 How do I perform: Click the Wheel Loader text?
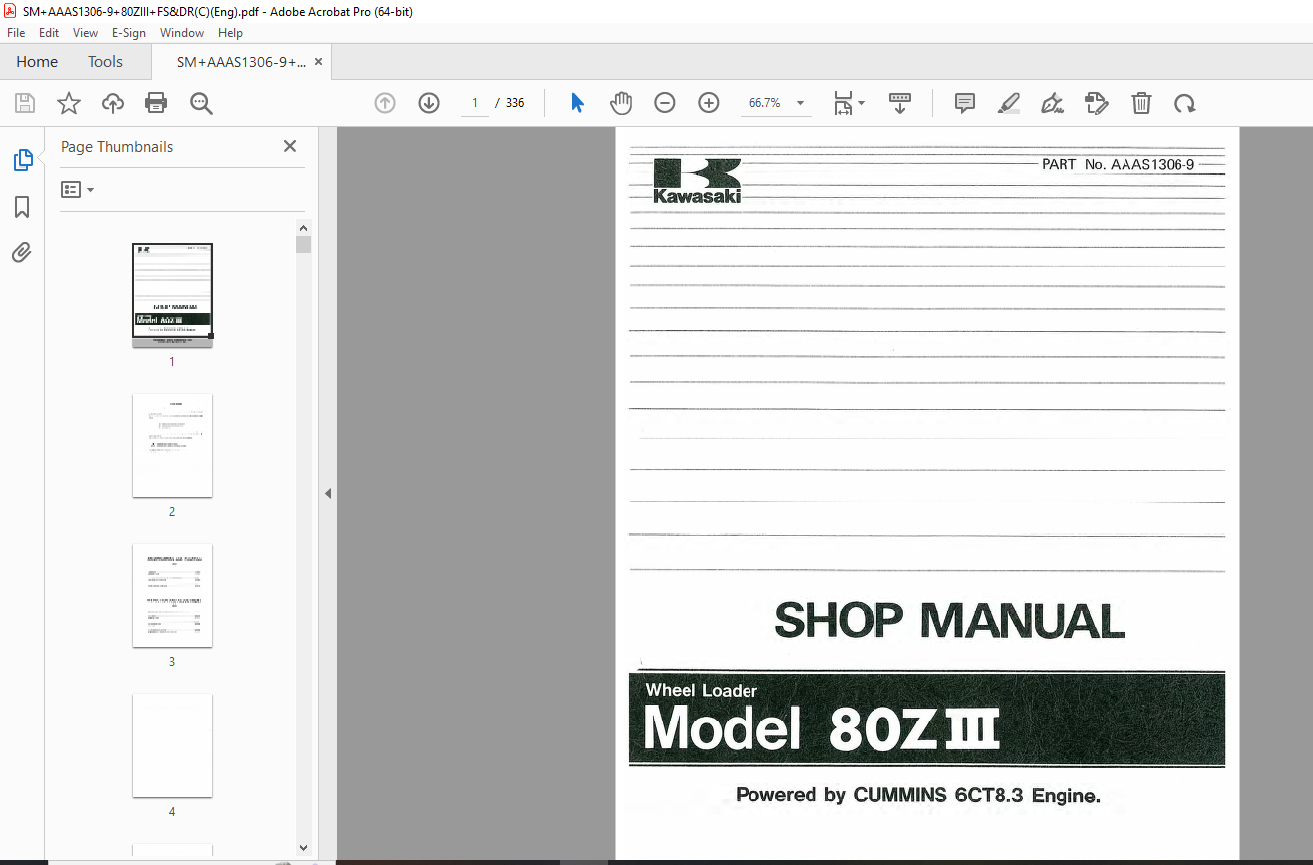(701, 690)
